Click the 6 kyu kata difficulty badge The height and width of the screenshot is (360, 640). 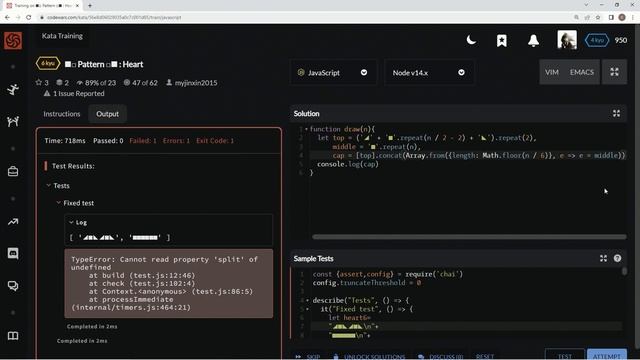pos(48,63)
